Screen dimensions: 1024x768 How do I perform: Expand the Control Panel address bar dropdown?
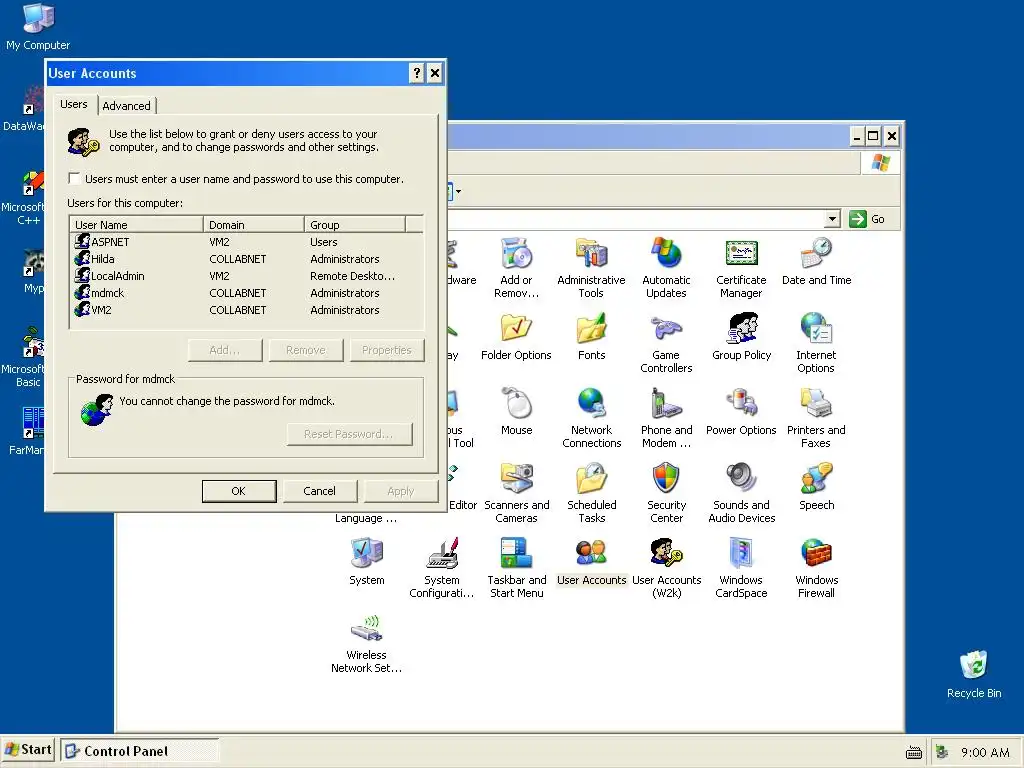[832, 219]
